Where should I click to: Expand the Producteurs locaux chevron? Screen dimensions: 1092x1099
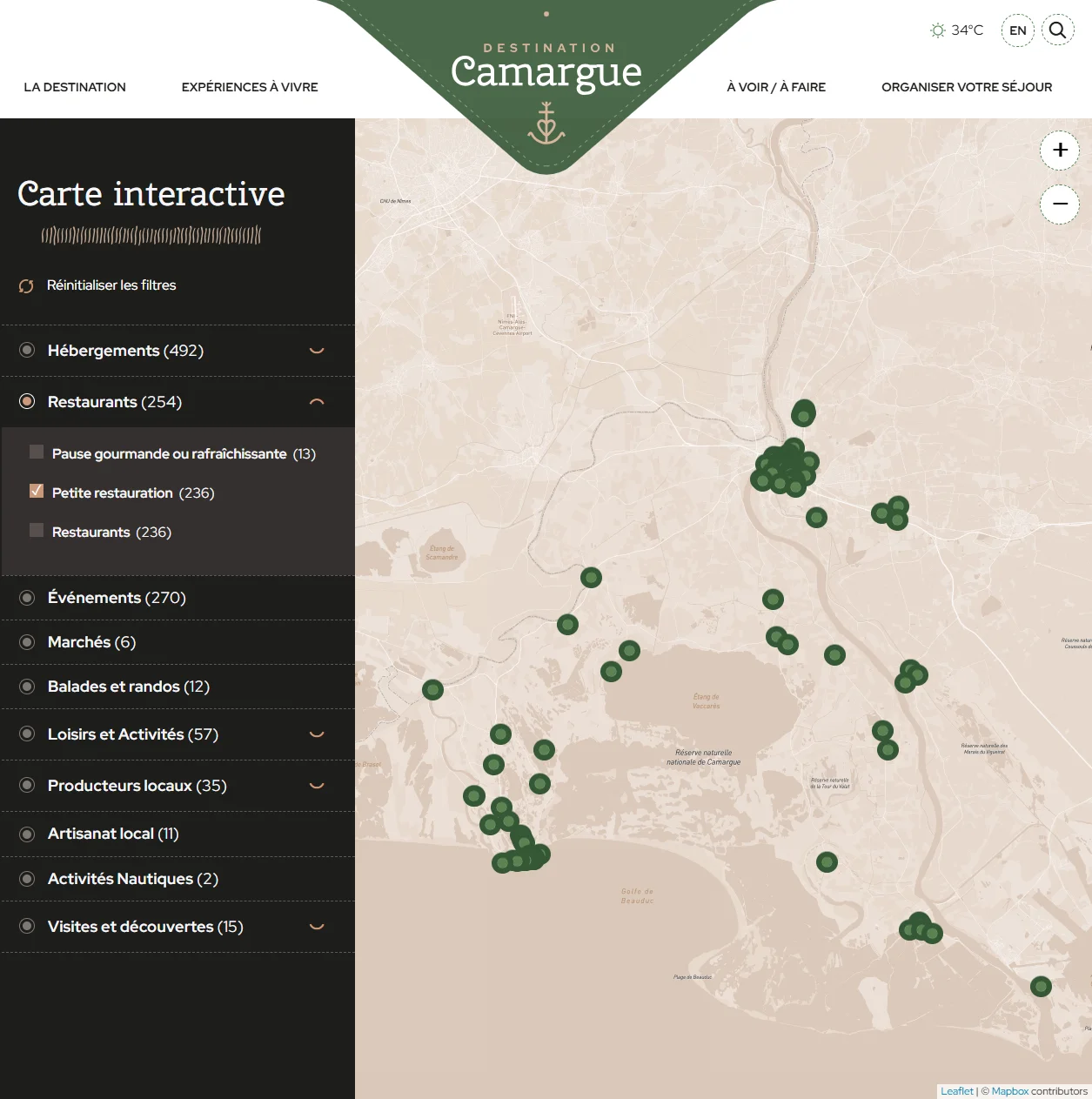[317, 786]
